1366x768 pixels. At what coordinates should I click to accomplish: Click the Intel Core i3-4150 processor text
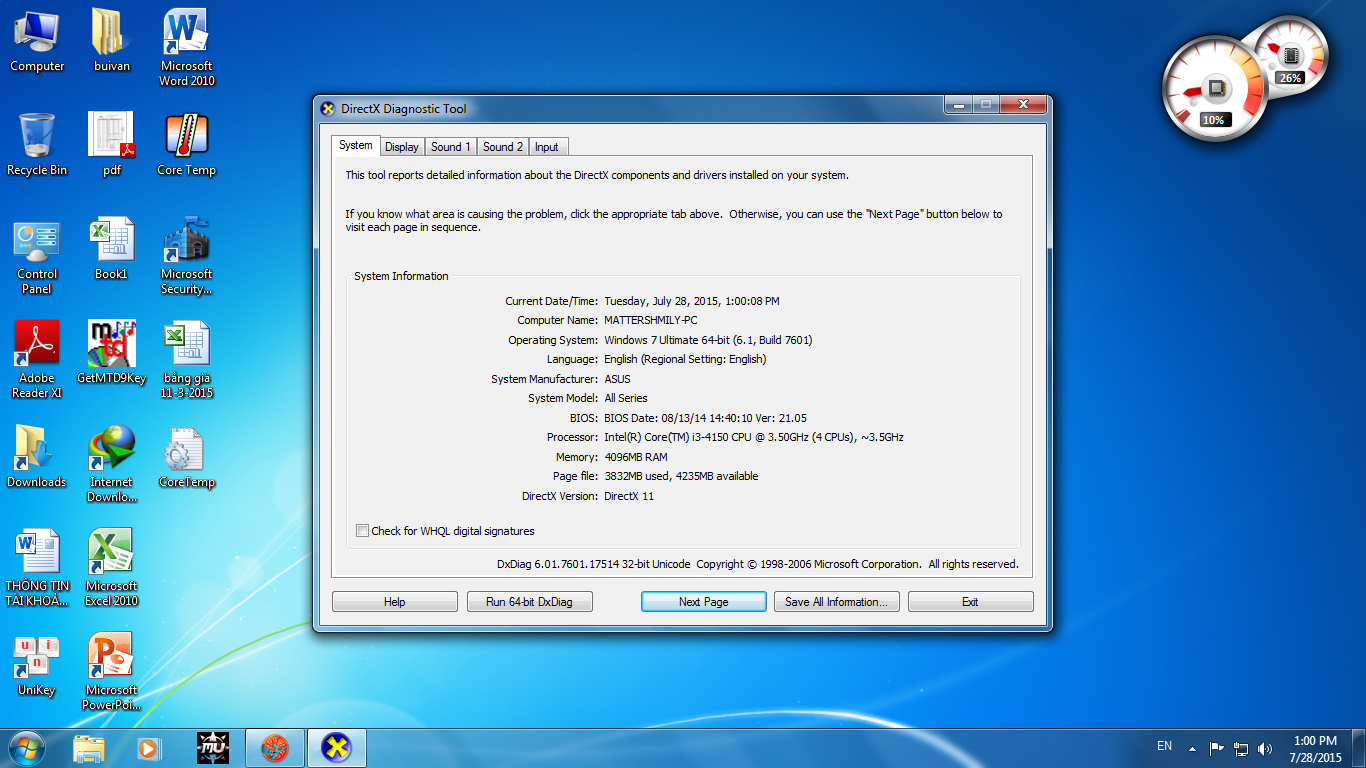754,437
